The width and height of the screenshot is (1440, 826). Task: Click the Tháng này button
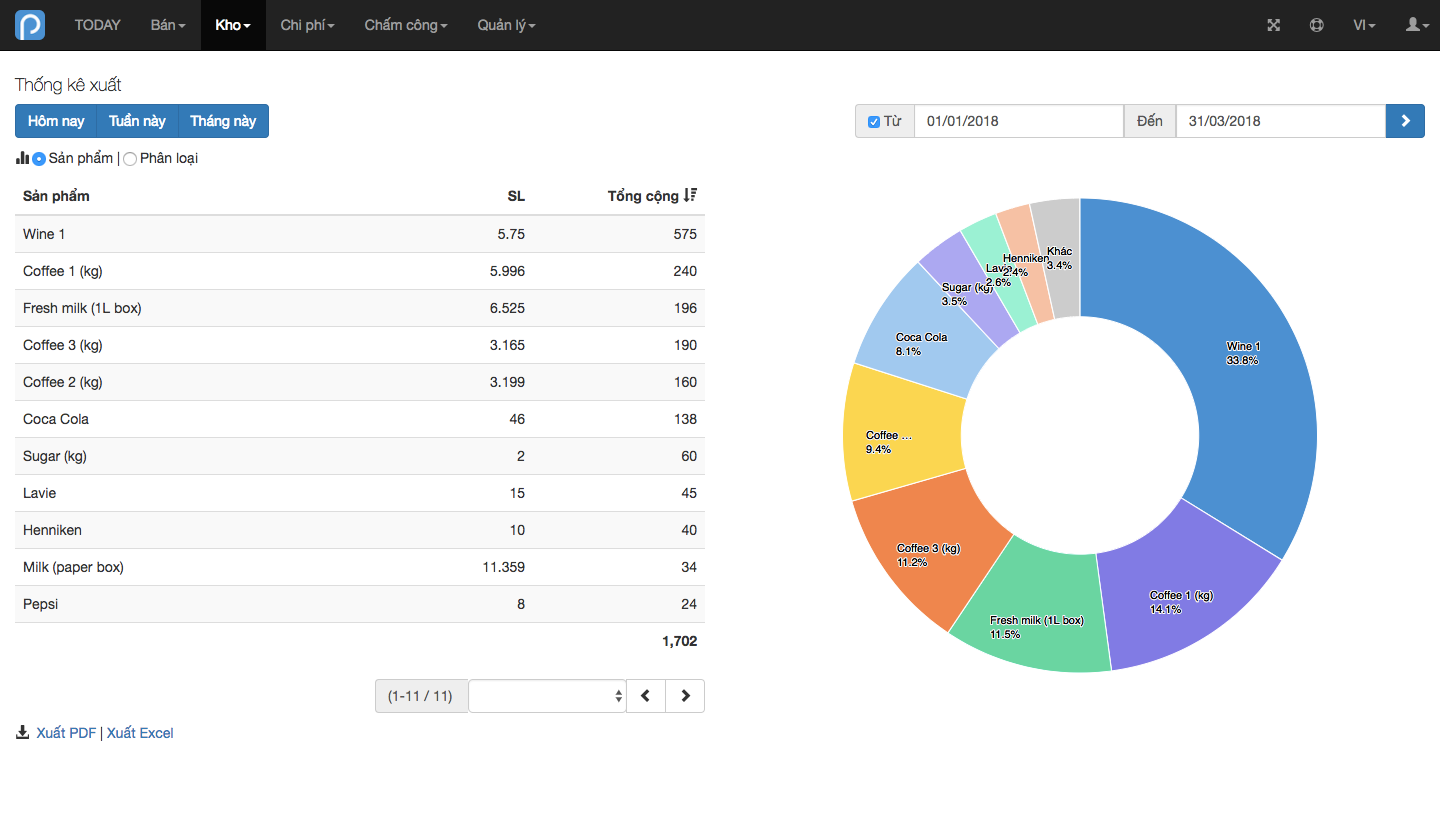[223, 121]
